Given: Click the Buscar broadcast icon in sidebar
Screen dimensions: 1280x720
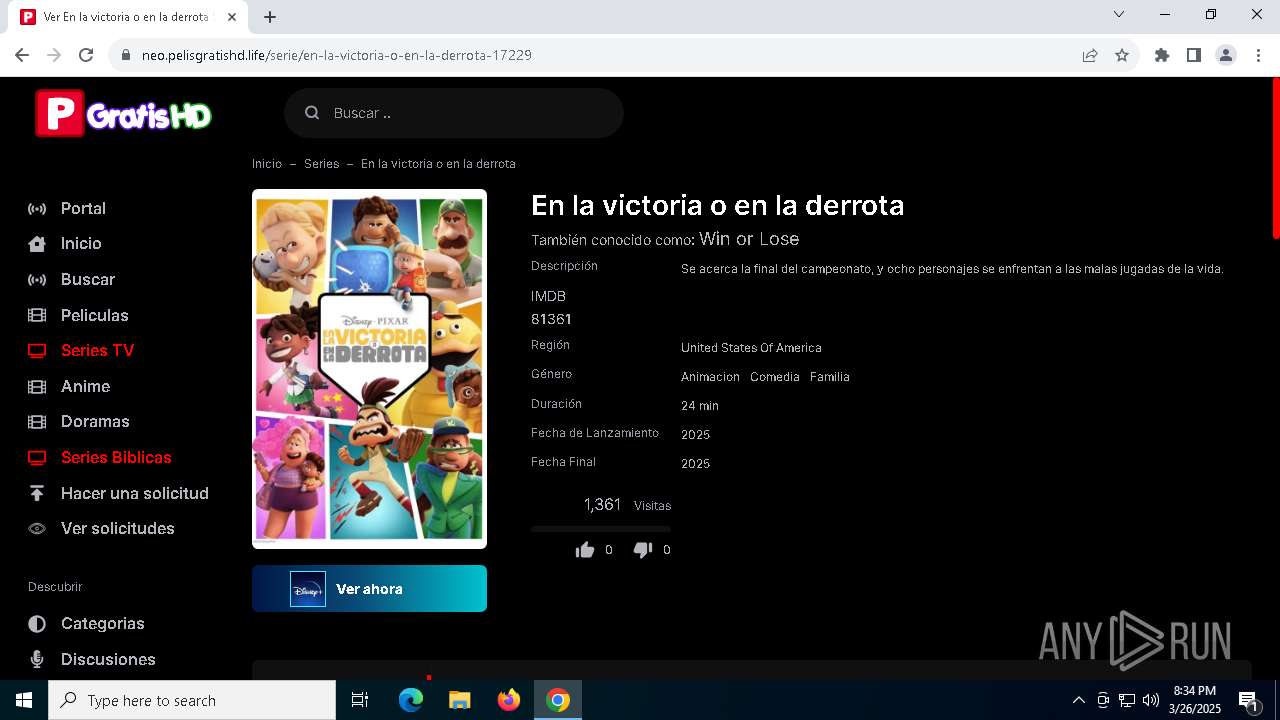Looking at the screenshot, I should 37,280.
